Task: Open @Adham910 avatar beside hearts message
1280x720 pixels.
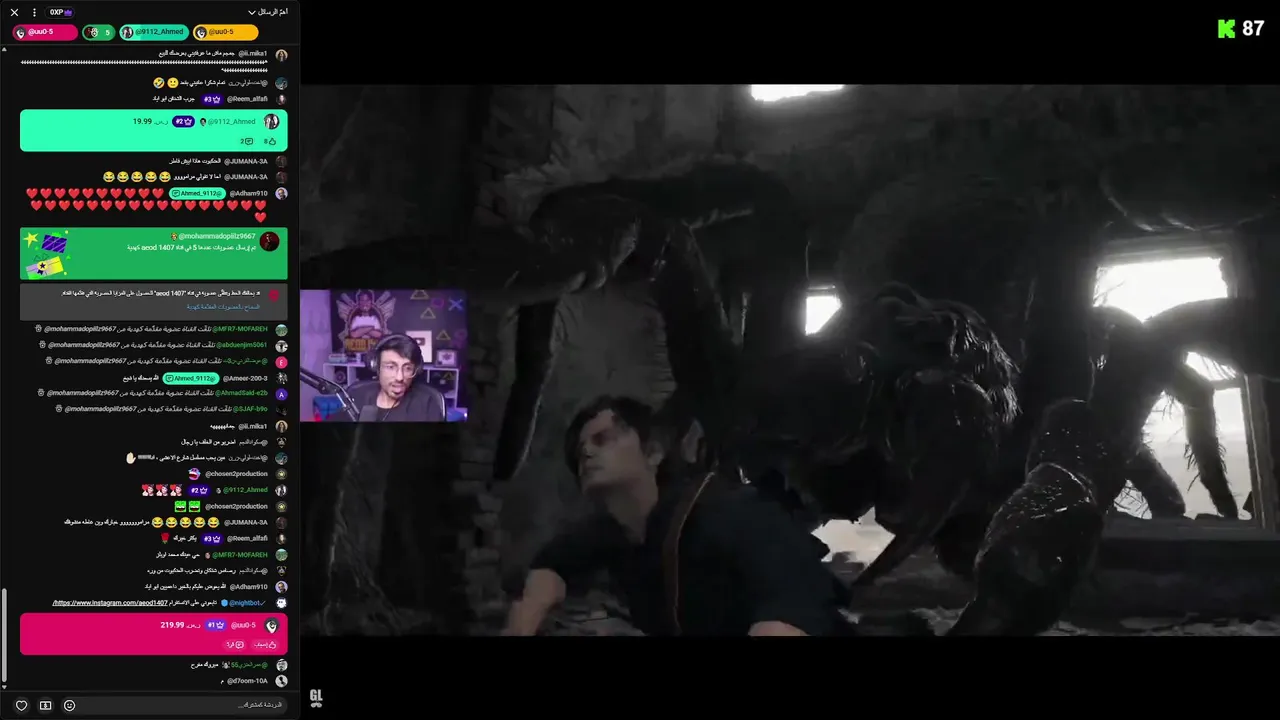Action: 281,193
